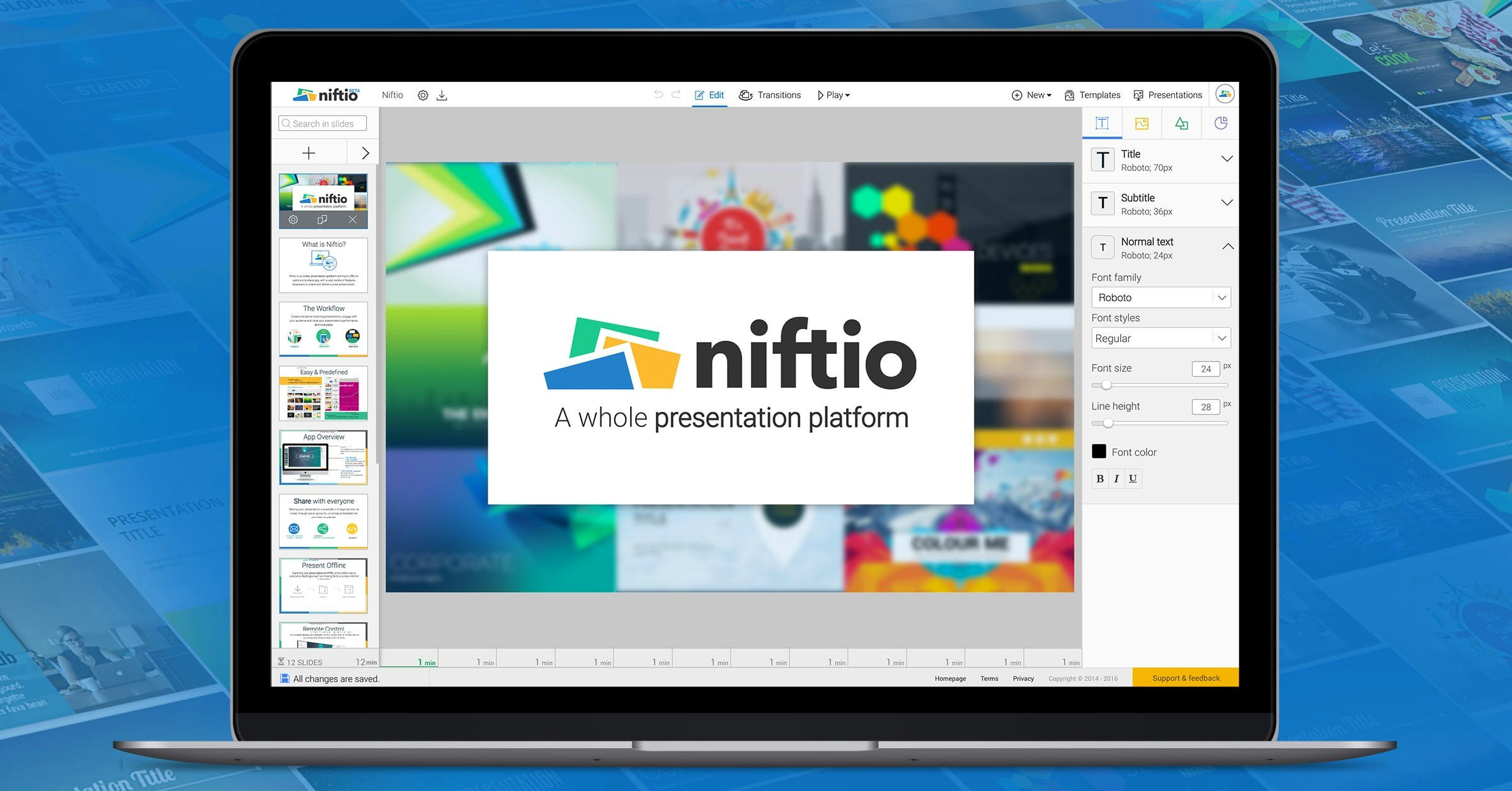Click the Undo arrow icon
This screenshot has width=1512, height=791.
click(658, 94)
